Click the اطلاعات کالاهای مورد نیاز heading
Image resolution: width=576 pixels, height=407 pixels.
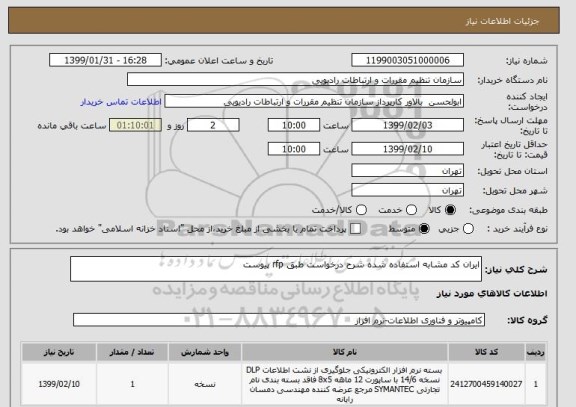[x=492, y=293]
